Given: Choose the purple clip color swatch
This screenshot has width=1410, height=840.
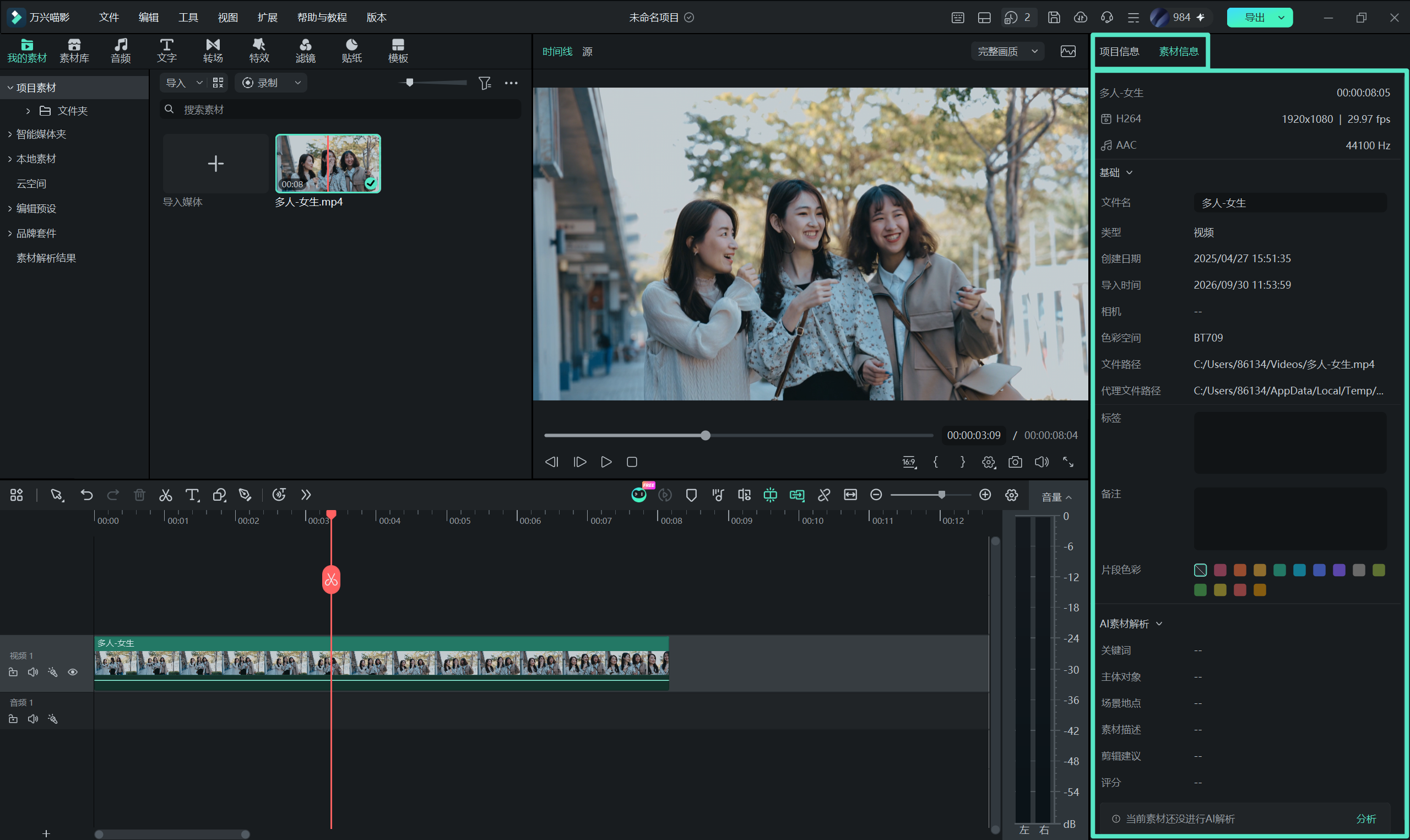Looking at the screenshot, I should pos(1339,570).
